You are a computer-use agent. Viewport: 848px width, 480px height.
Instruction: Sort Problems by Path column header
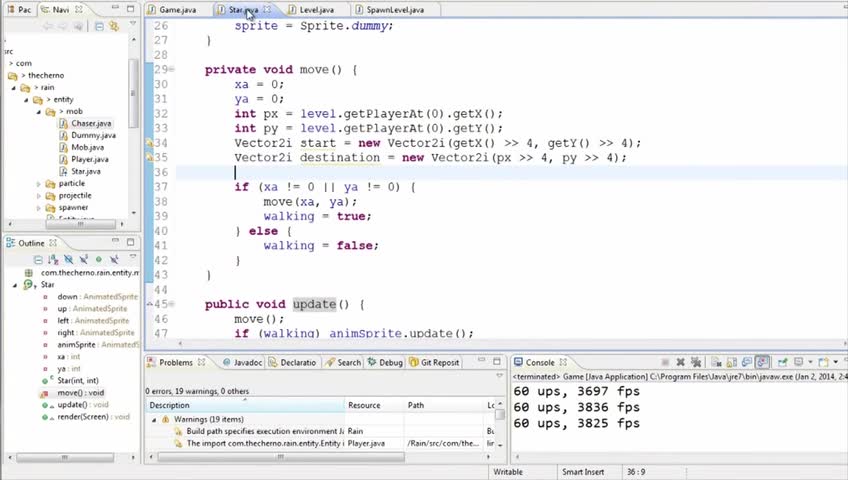click(x=443, y=405)
